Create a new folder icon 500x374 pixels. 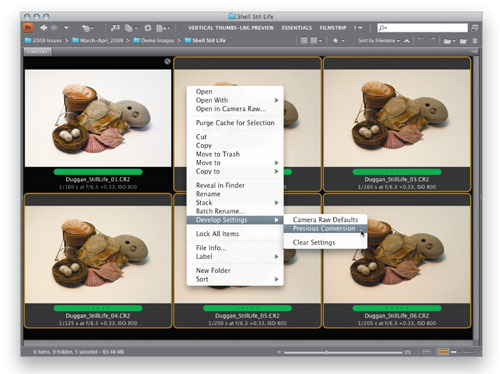[x=463, y=41]
